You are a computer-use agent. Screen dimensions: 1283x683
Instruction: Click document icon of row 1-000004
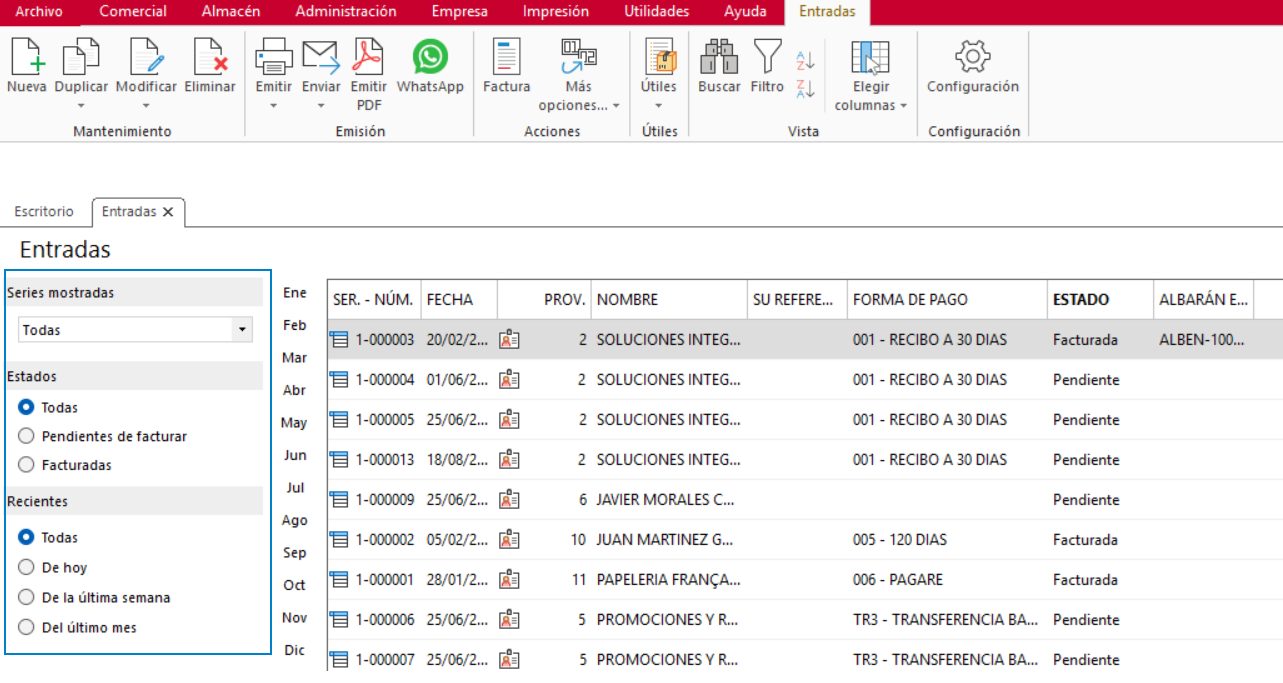point(339,380)
